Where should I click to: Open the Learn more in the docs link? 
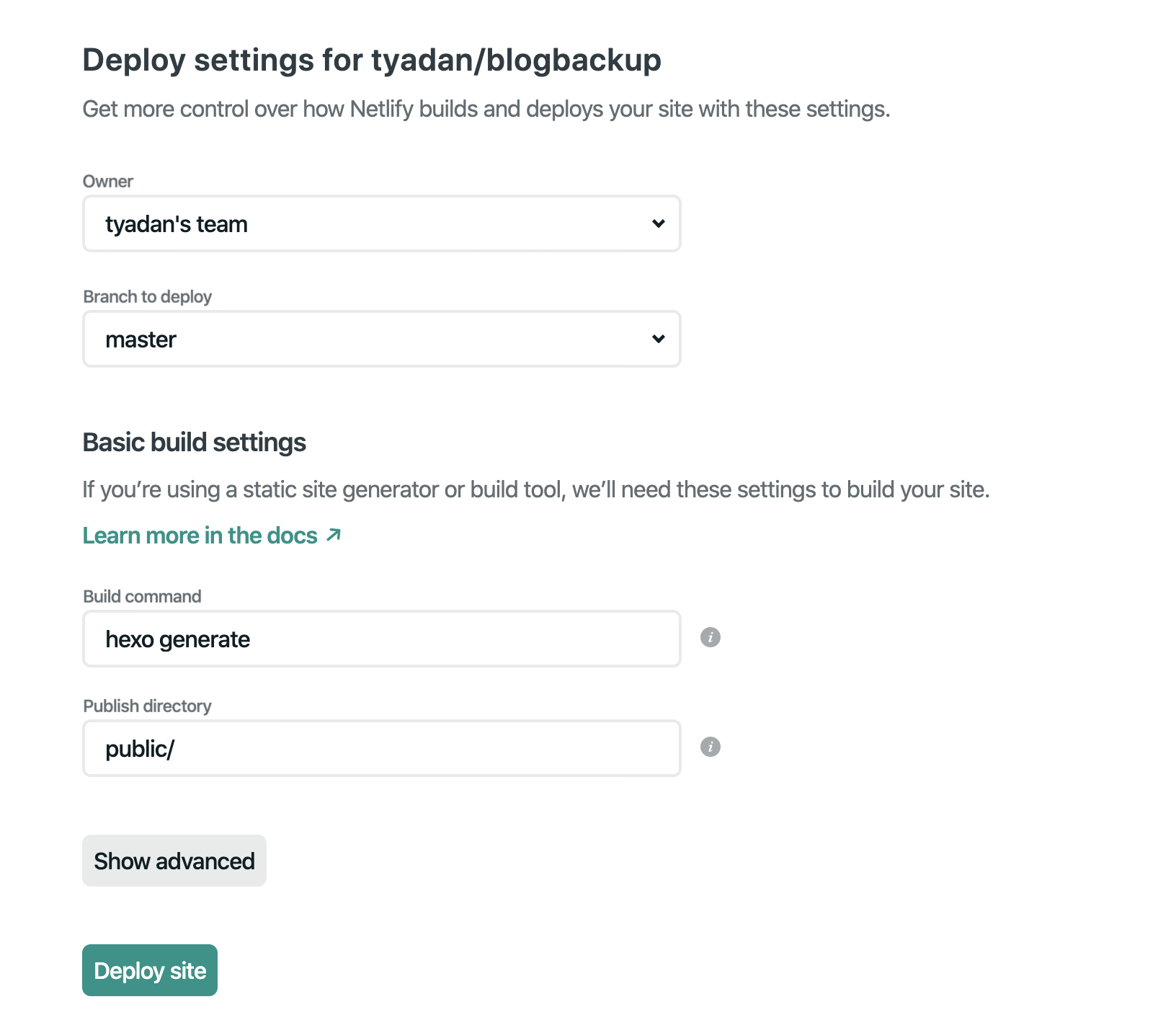[x=200, y=536]
